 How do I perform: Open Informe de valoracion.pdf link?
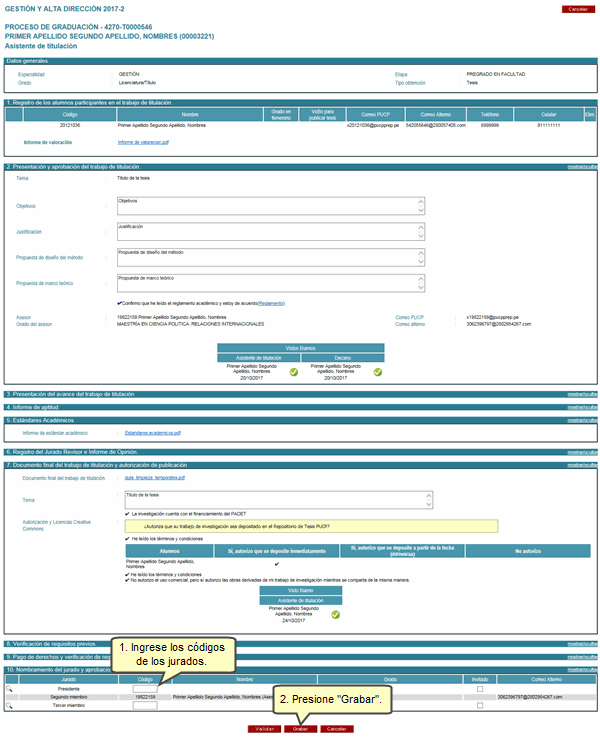click(x=143, y=142)
